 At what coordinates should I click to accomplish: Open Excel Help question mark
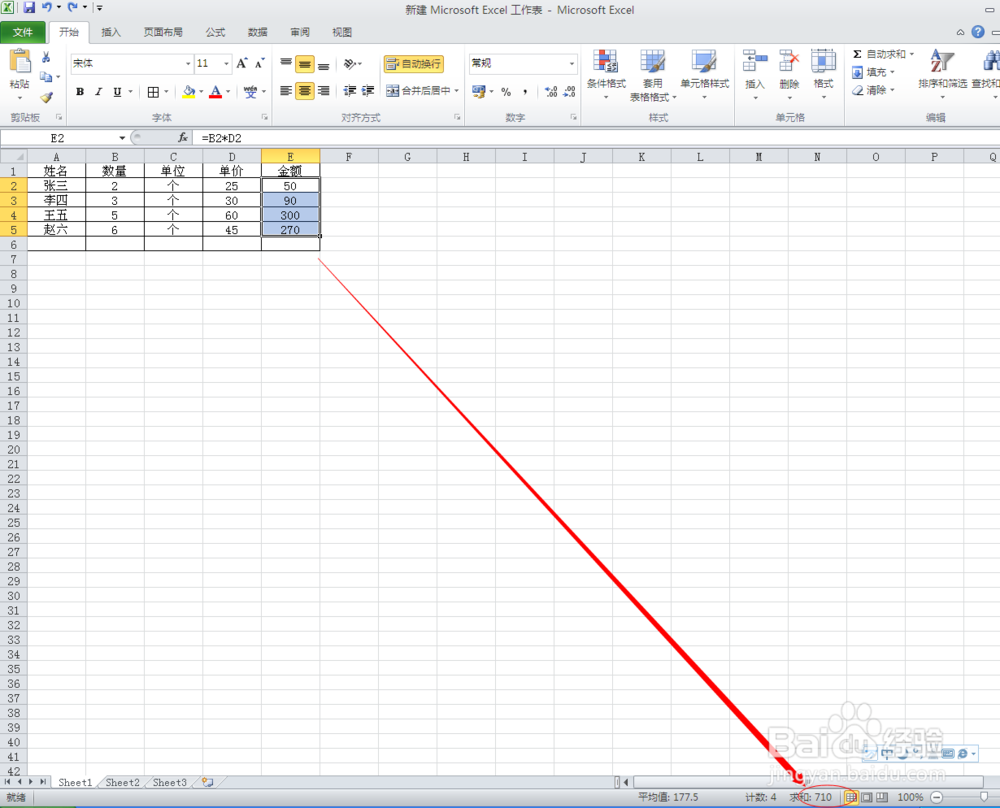pyautogui.click(x=978, y=32)
